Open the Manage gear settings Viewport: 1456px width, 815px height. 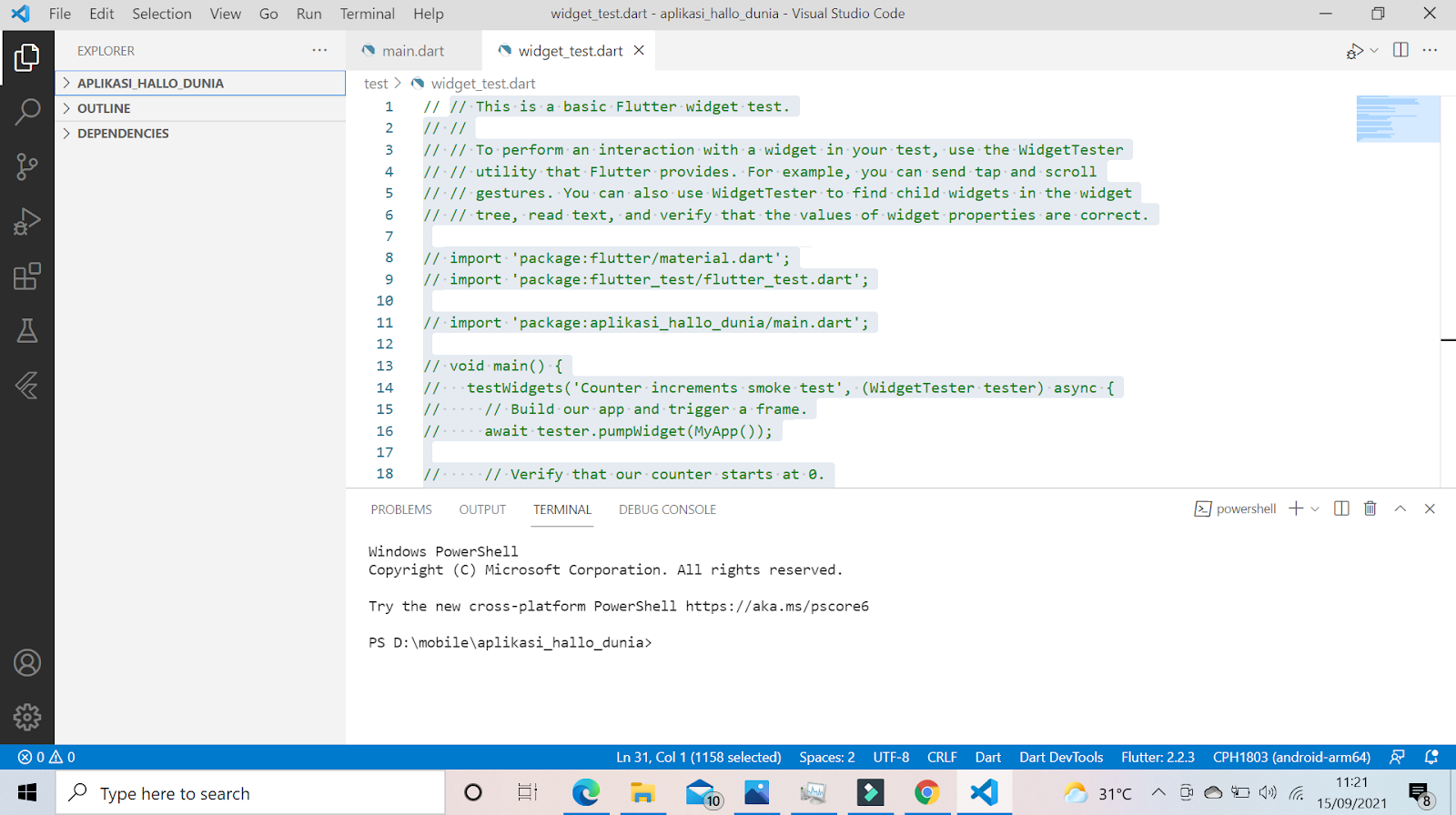pyautogui.click(x=27, y=718)
